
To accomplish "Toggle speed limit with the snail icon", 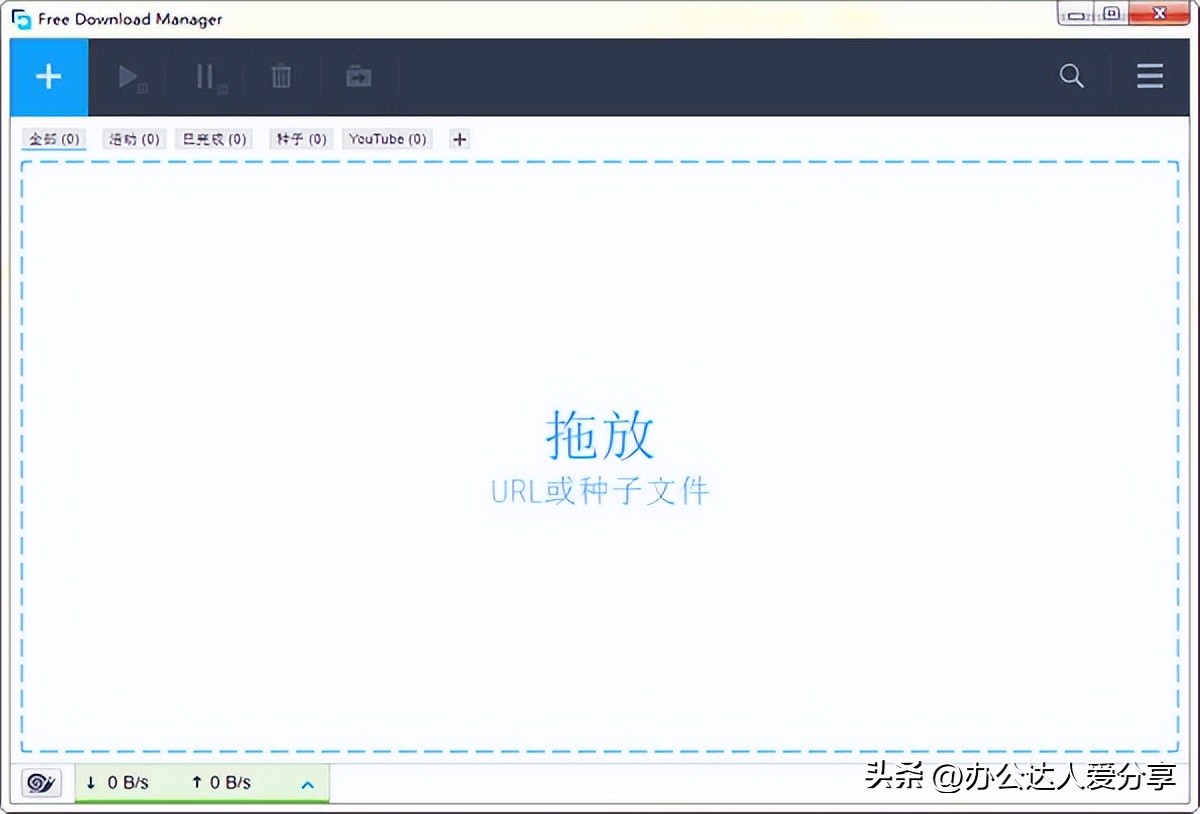I will point(41,783).
